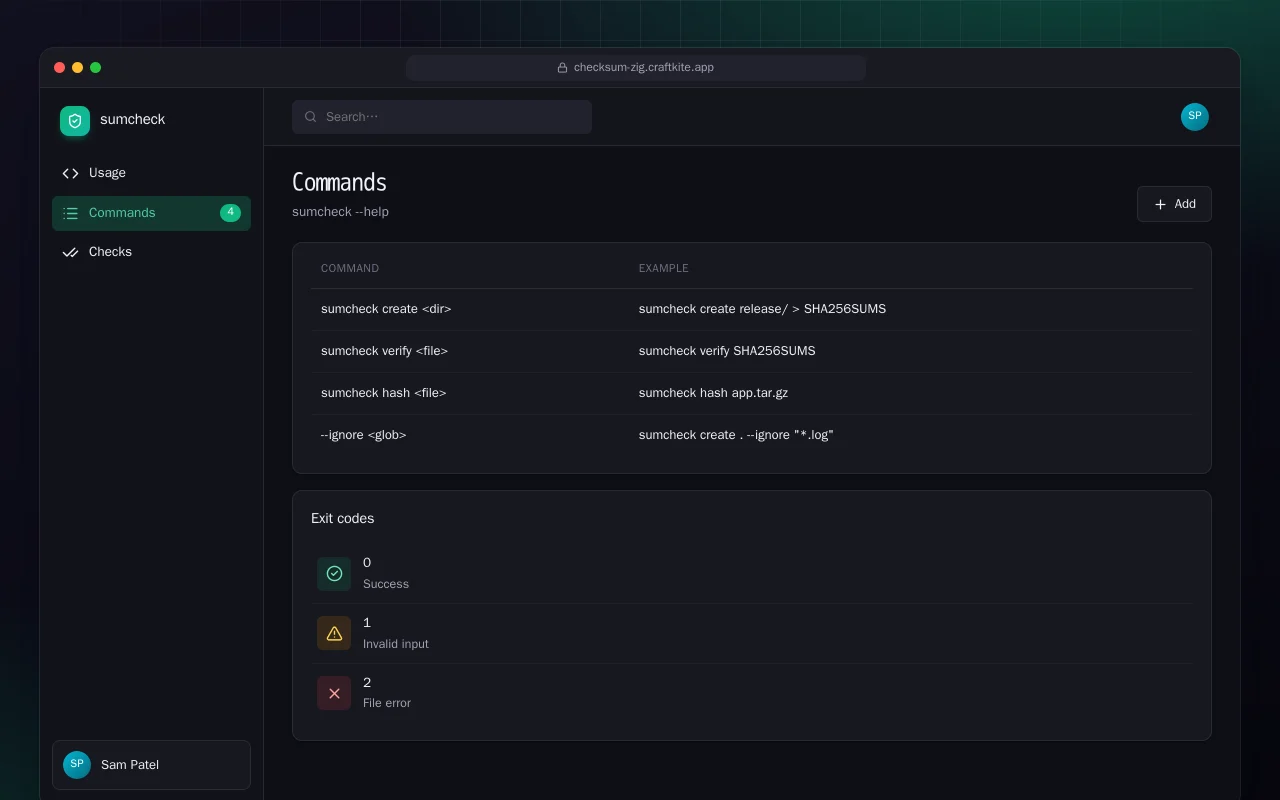Click the Commands page heading

click(x=339, y=183)
